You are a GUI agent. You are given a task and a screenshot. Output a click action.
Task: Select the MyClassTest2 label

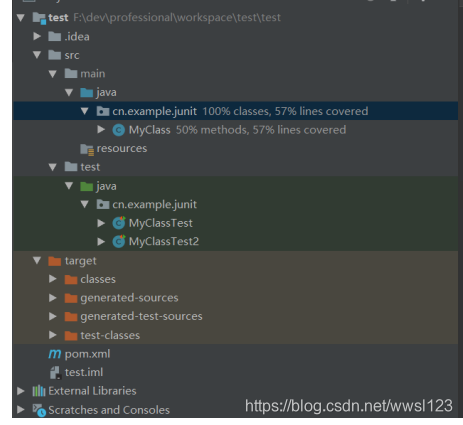164,241
